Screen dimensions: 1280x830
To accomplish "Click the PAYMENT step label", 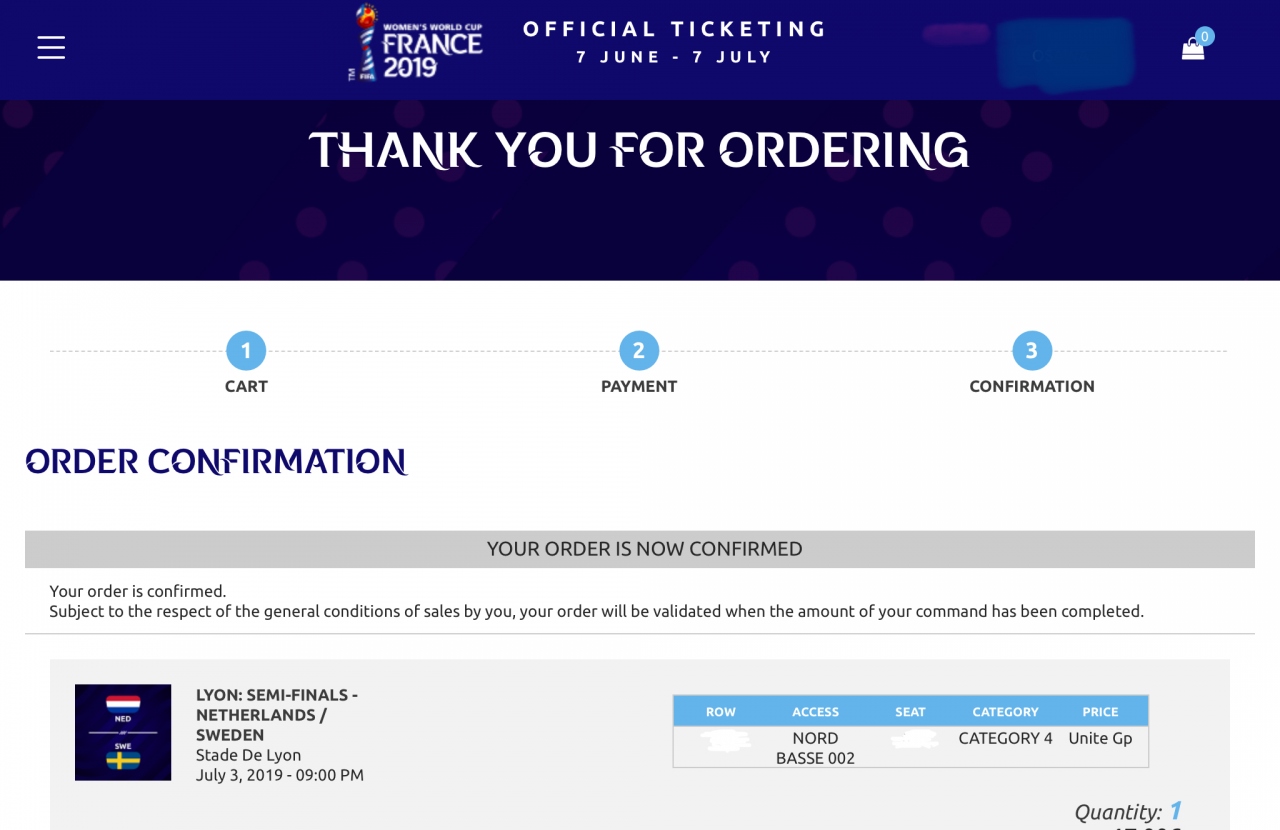I will (x=639, y=386).
